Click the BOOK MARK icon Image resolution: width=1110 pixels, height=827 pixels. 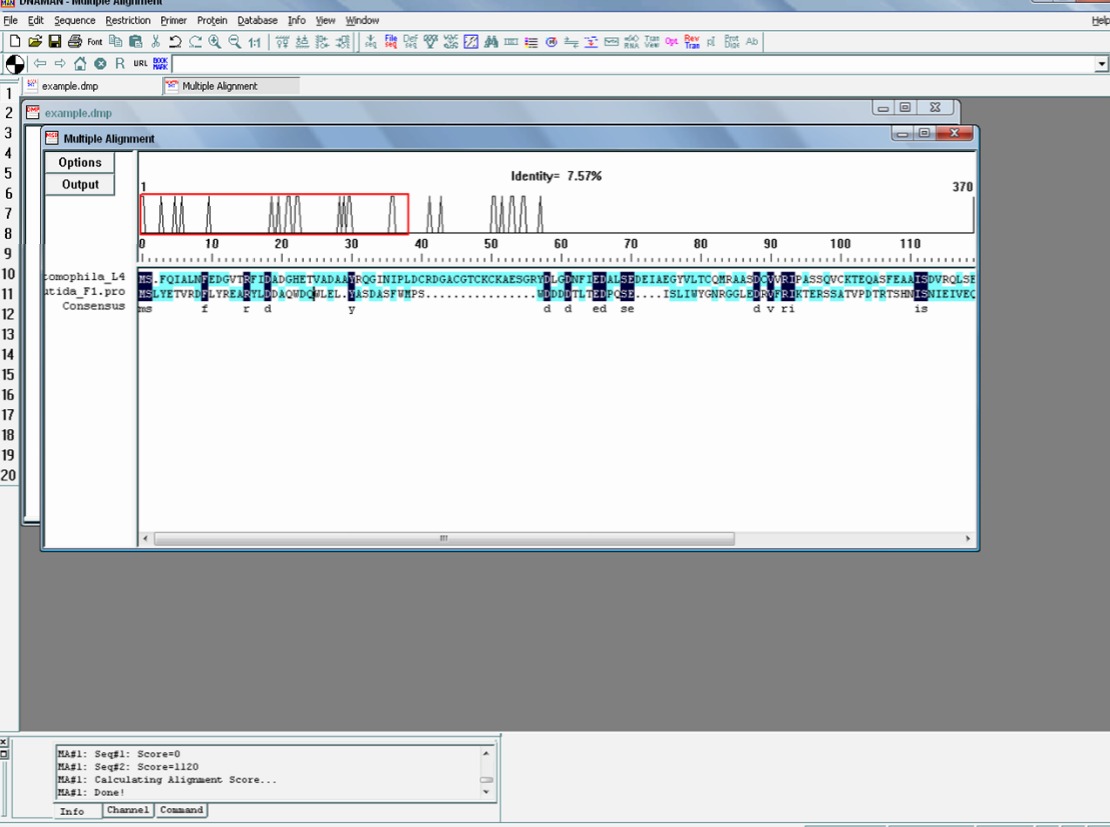coord(161,64)
